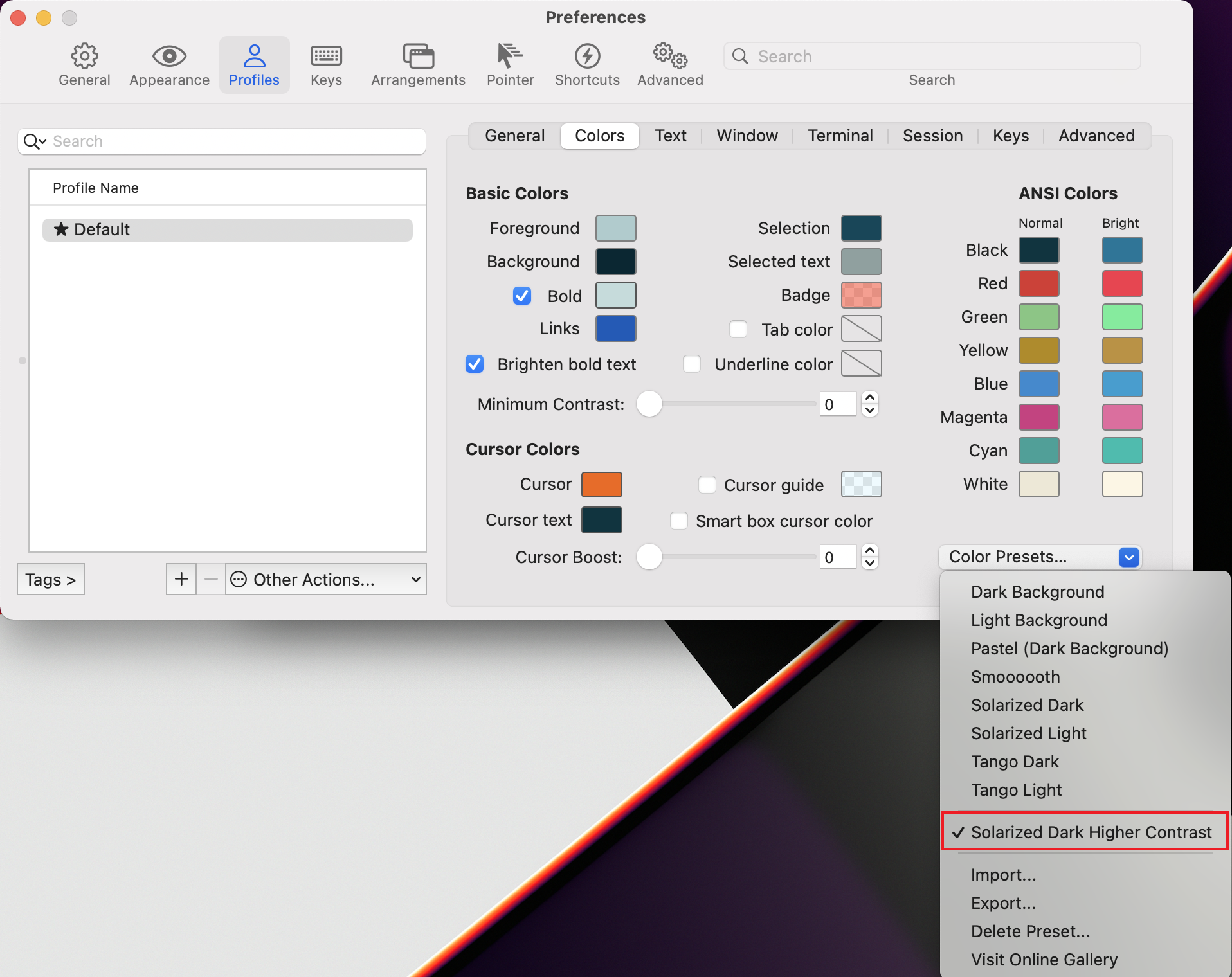Open the bright ANSI White swatch
Image resolution: width=1232 pixels, height=977 pixels.
pyautogui.click(x=1122, y=484)
